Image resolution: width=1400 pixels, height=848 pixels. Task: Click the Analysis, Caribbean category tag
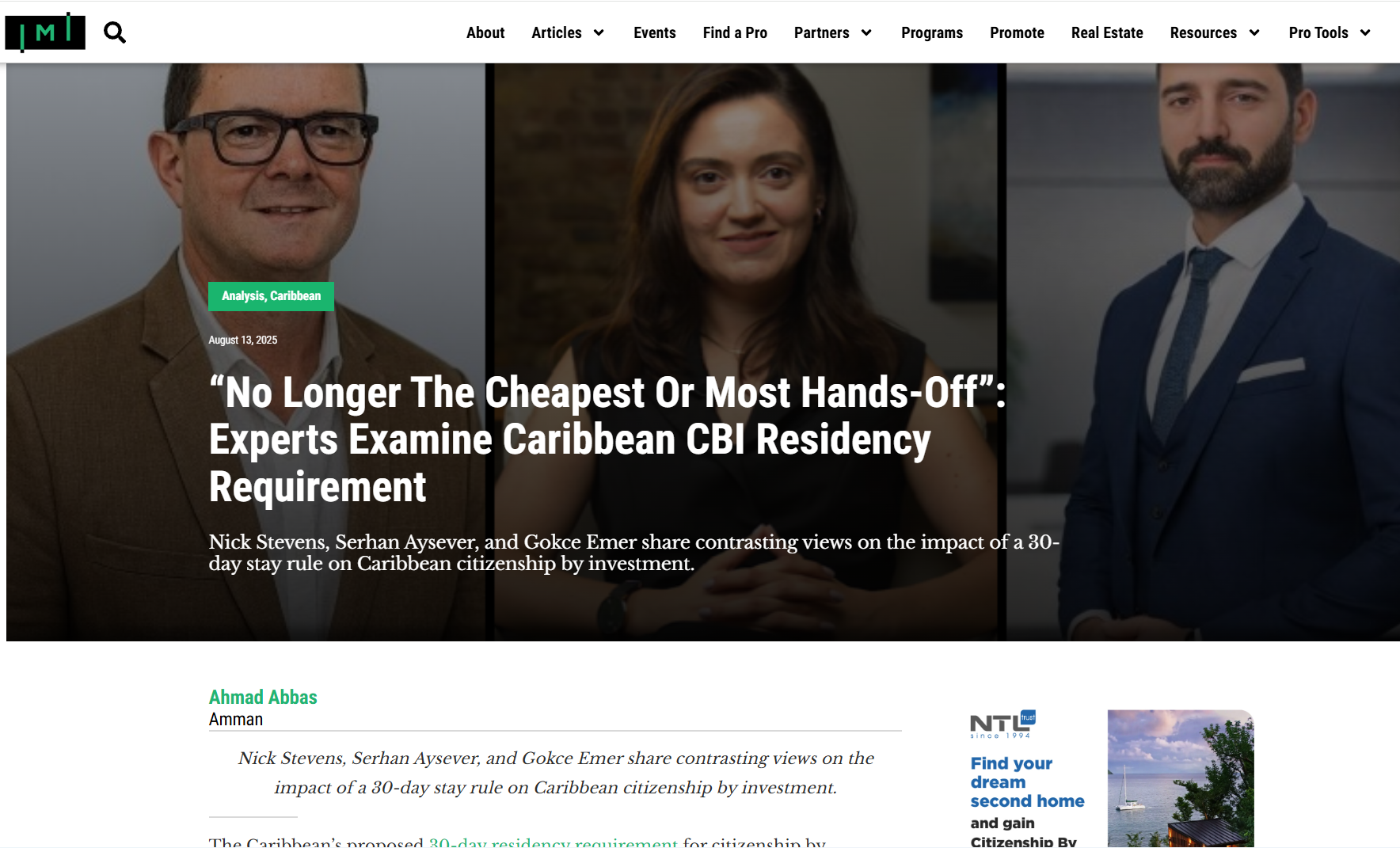tap(271, 296)
